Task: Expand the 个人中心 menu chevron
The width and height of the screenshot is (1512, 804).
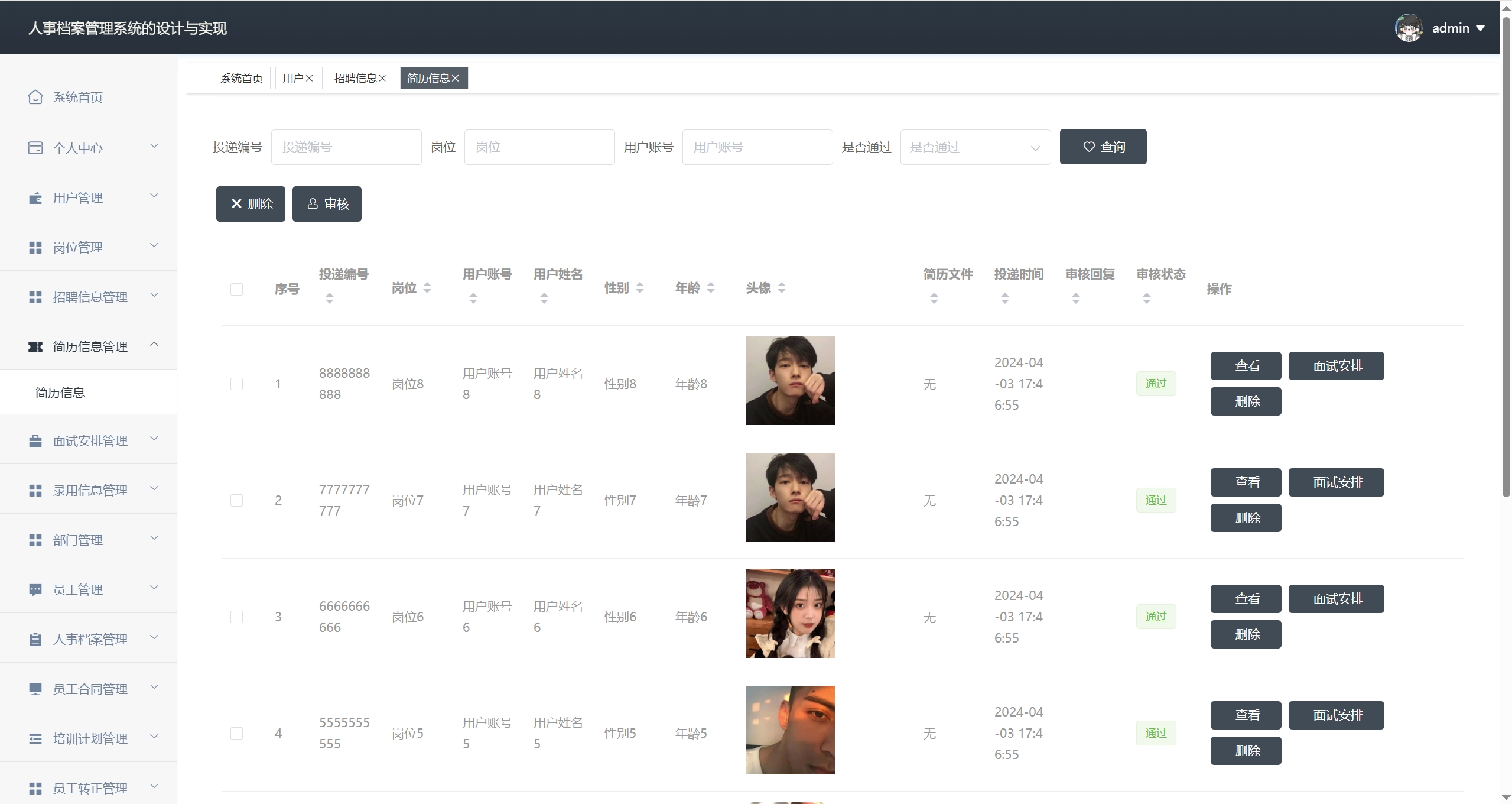Action: click(154, 146)
